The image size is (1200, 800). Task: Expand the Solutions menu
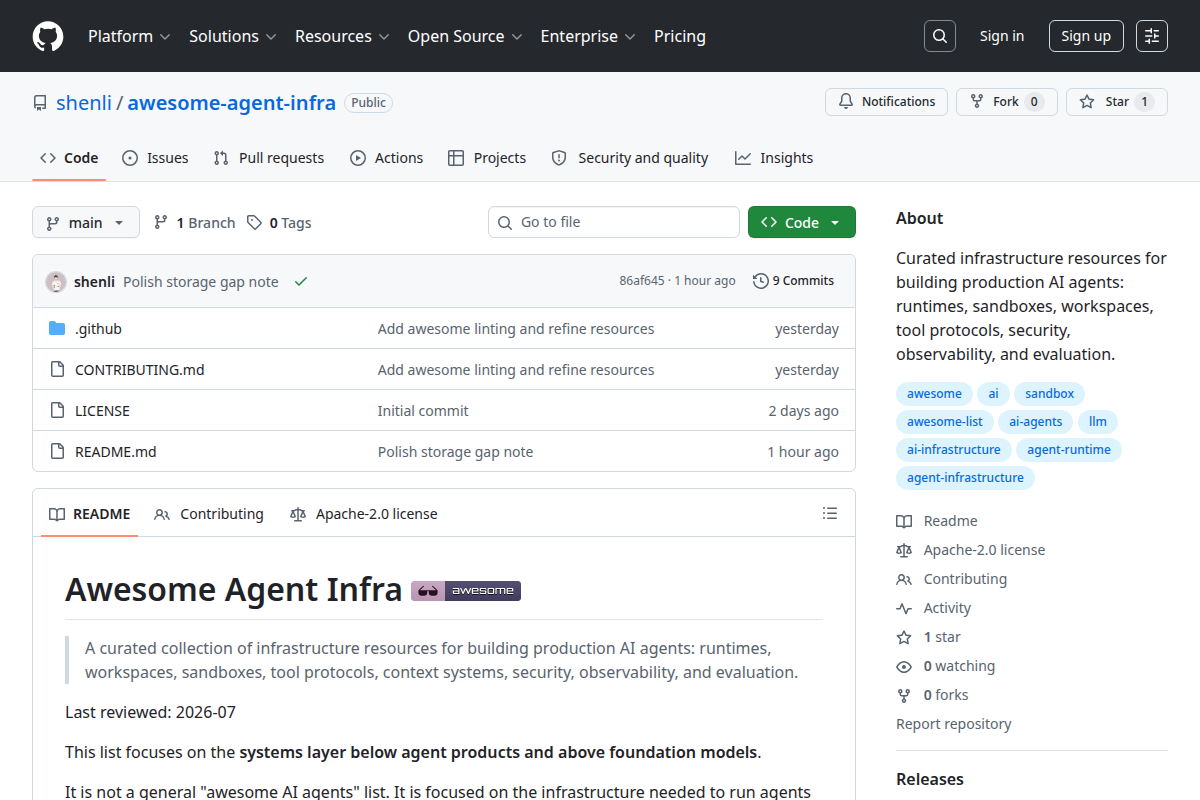(232, 36)
